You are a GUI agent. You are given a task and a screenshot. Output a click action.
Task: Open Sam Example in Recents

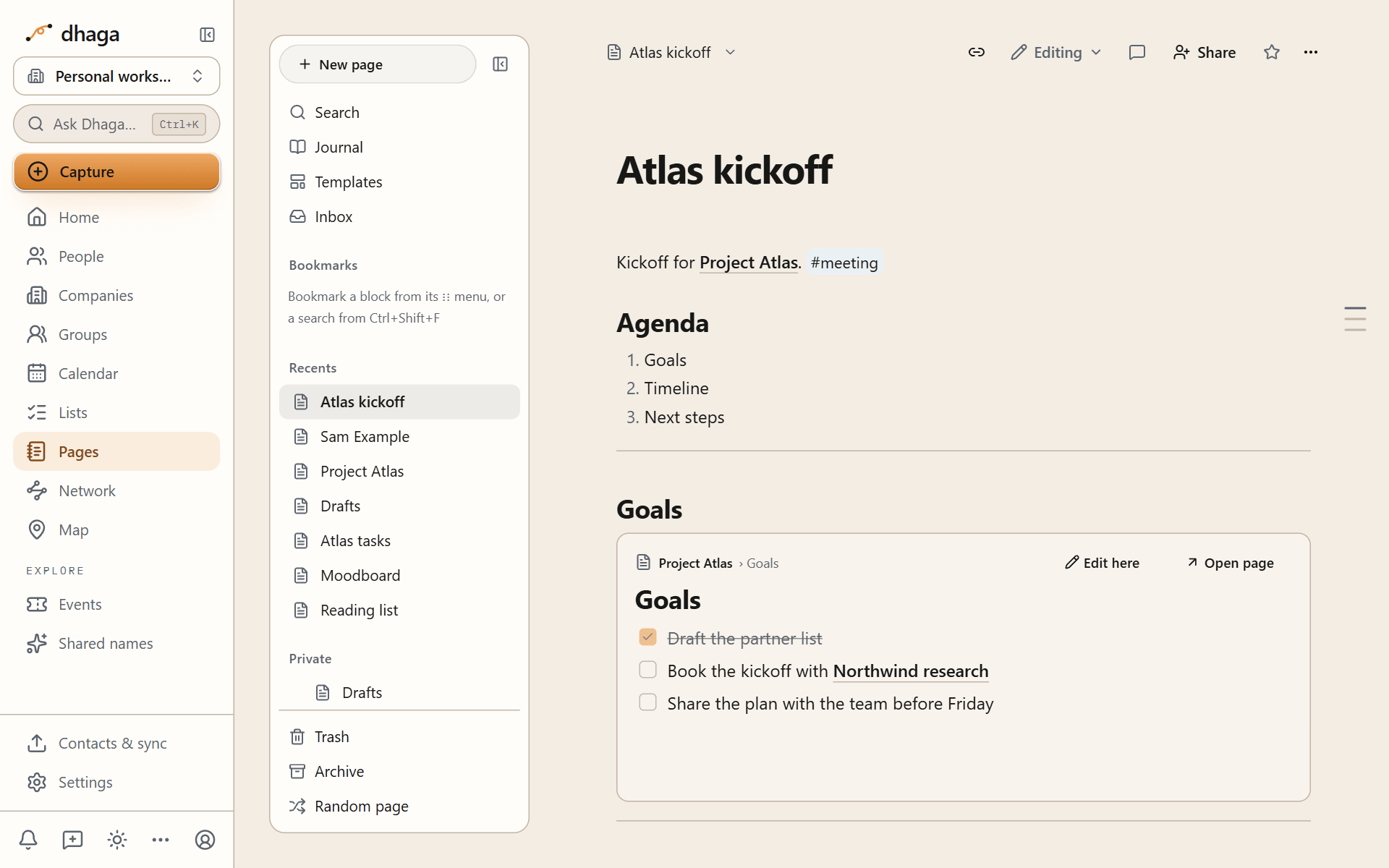click(399, 436)
